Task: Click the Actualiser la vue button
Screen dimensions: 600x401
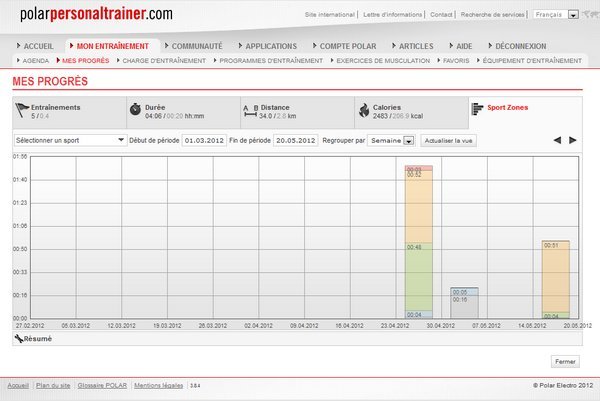Action: (448, 140)
